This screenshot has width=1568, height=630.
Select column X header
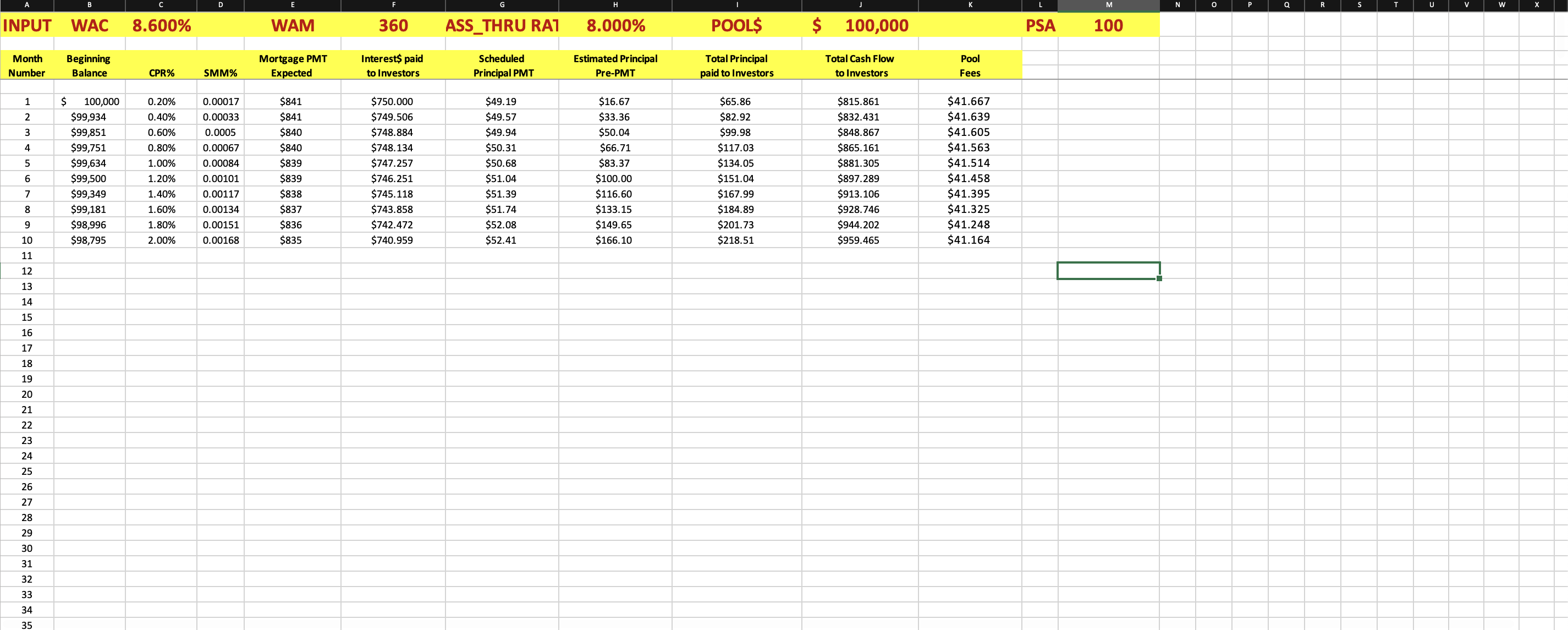(x=1536, y=5)
